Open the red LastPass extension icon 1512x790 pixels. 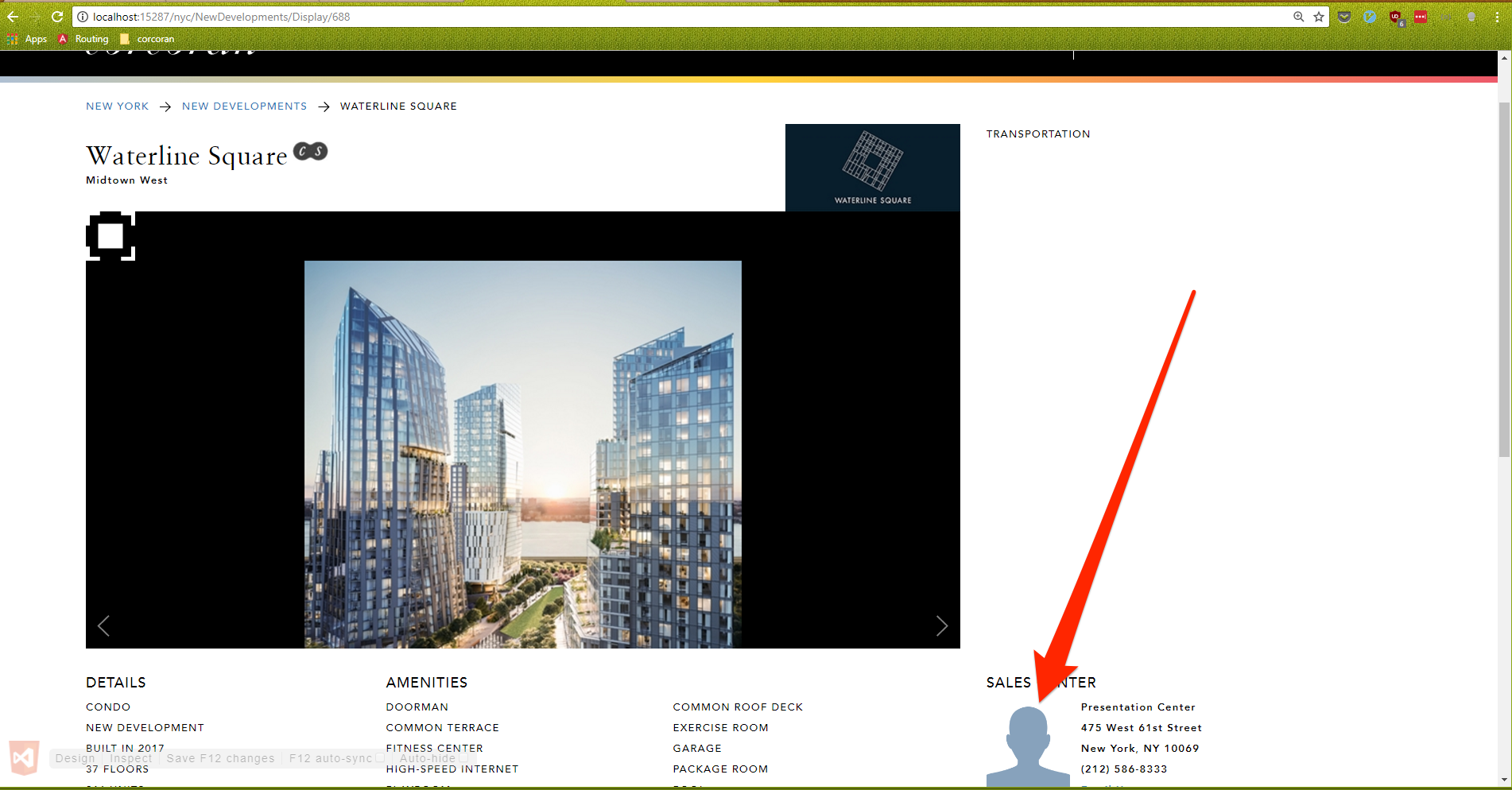(x=1421, y=17)
